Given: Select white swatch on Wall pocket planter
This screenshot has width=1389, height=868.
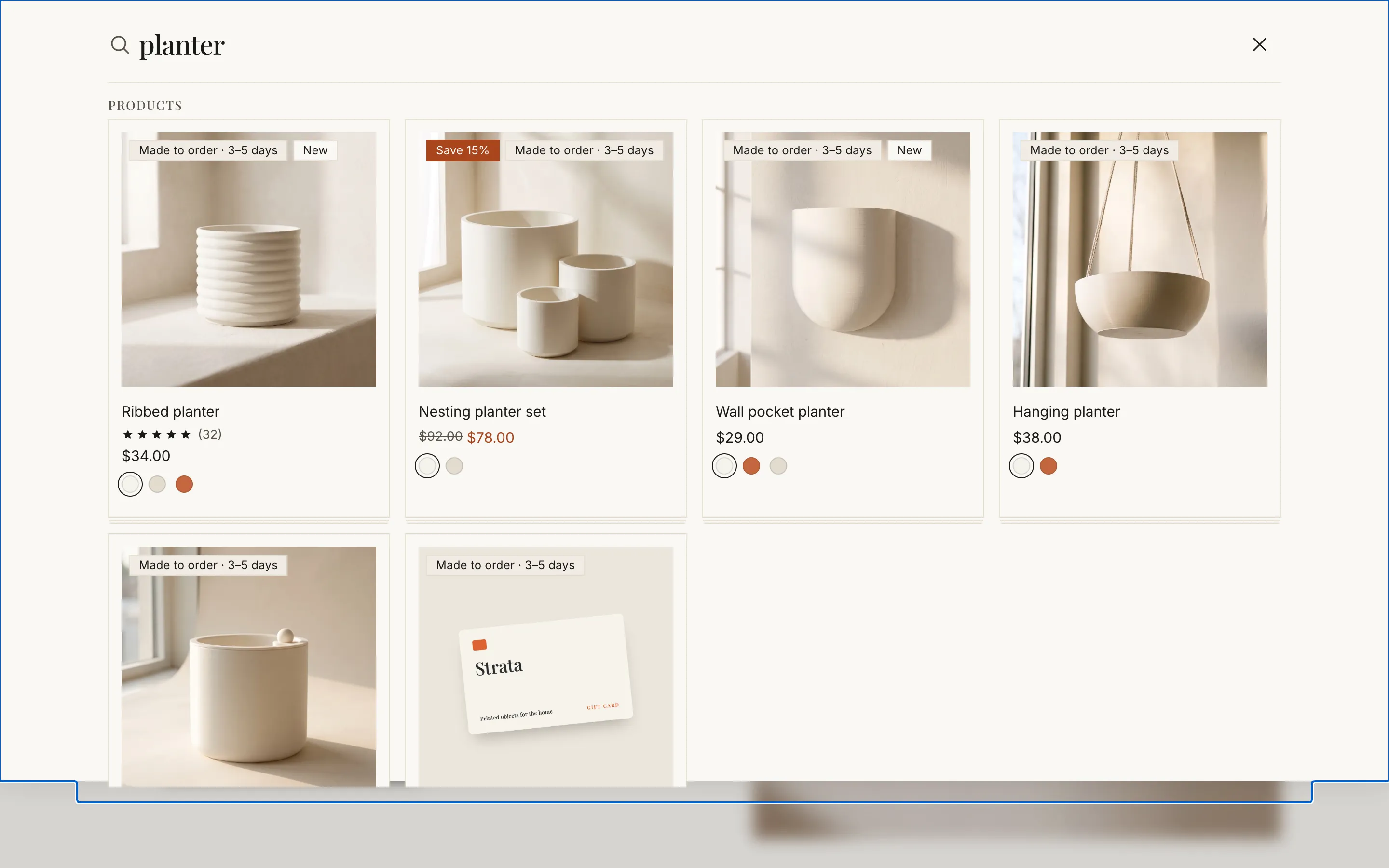Looking at the screenshot, I should [724, 465].
